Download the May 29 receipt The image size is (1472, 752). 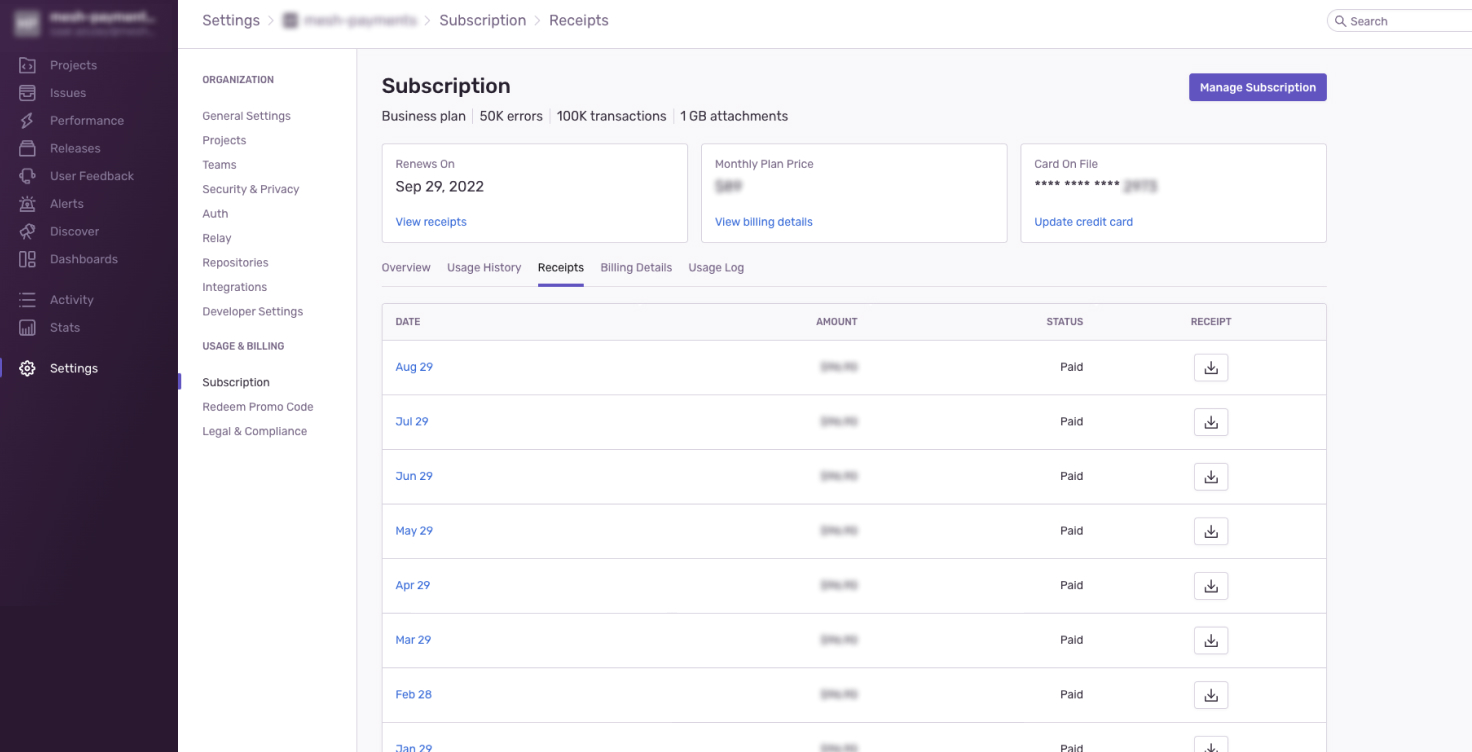(1210, 531)
